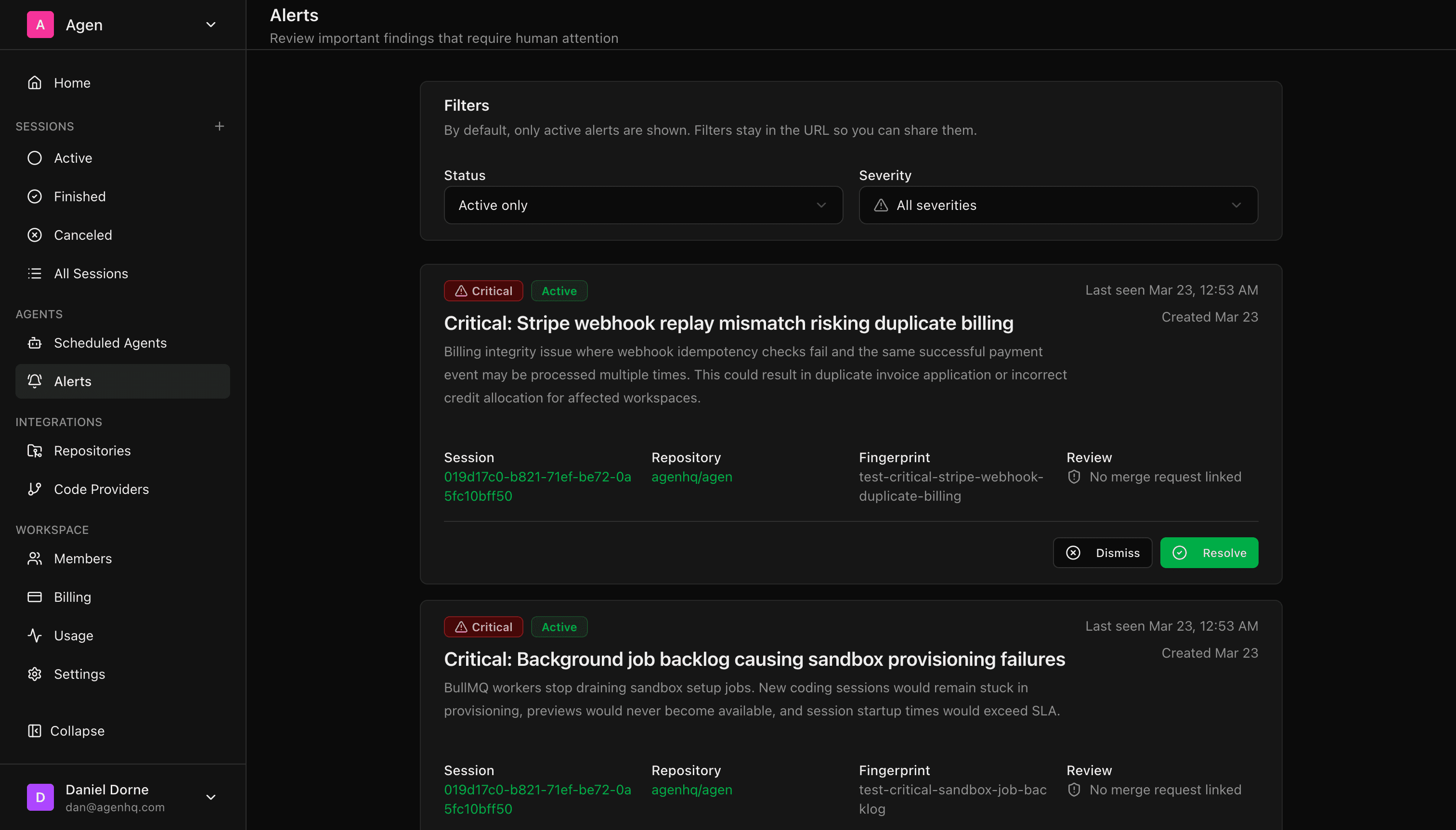Open the Settings gear icon
The height and width of the screenshot is (830, 1456).
click(x=34, y=674)
